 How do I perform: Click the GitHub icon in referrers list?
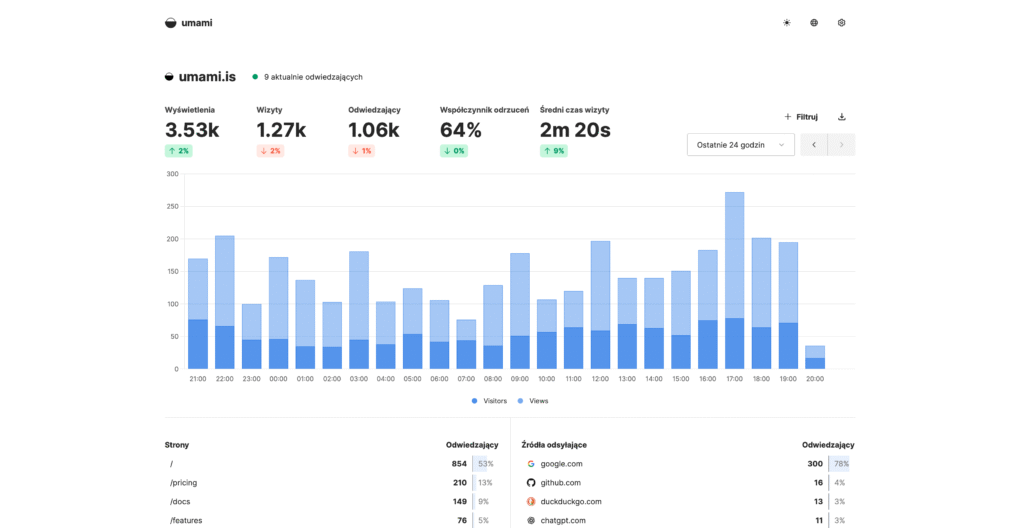tap(531, 483)
